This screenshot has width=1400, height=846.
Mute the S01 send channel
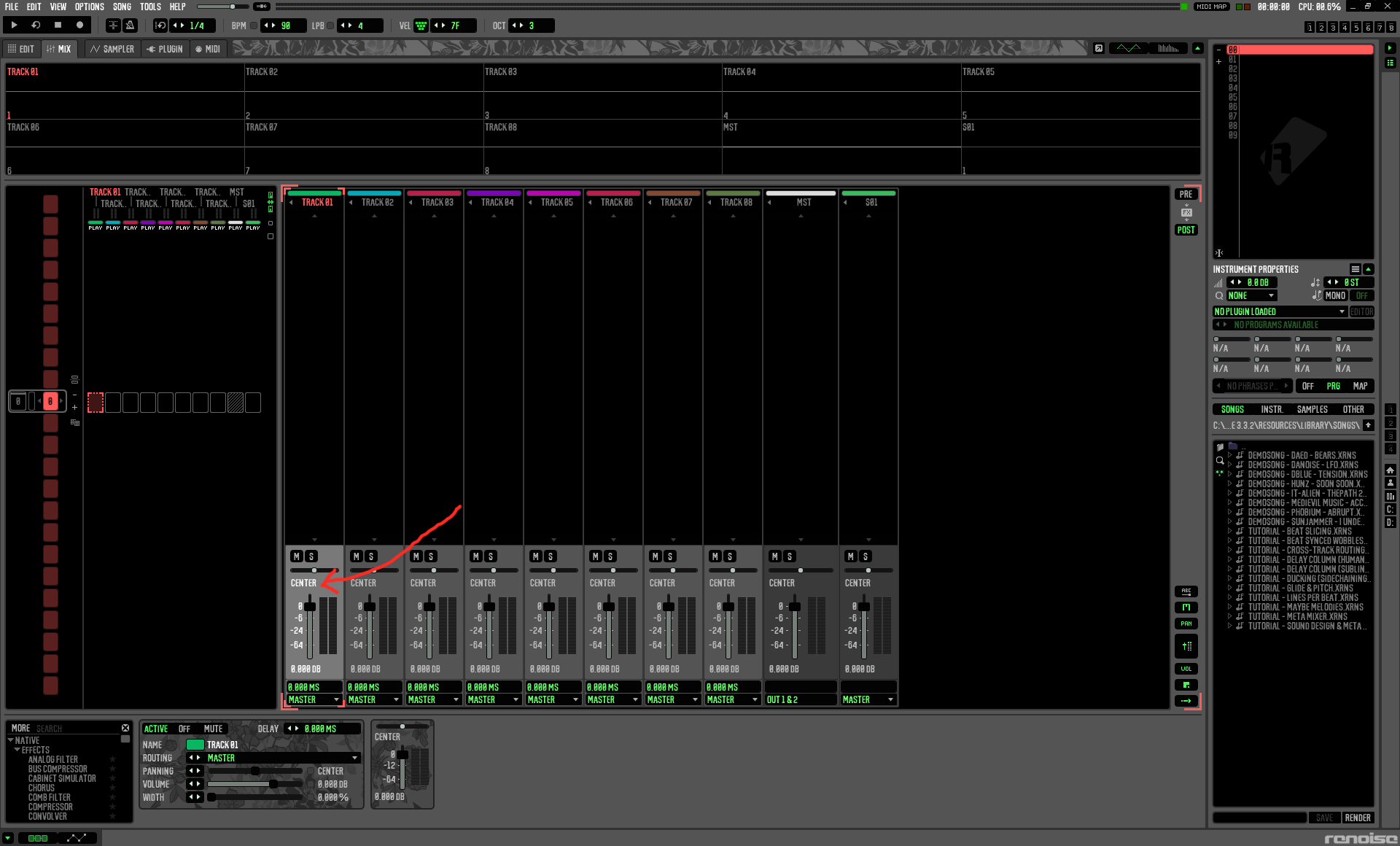851,556
